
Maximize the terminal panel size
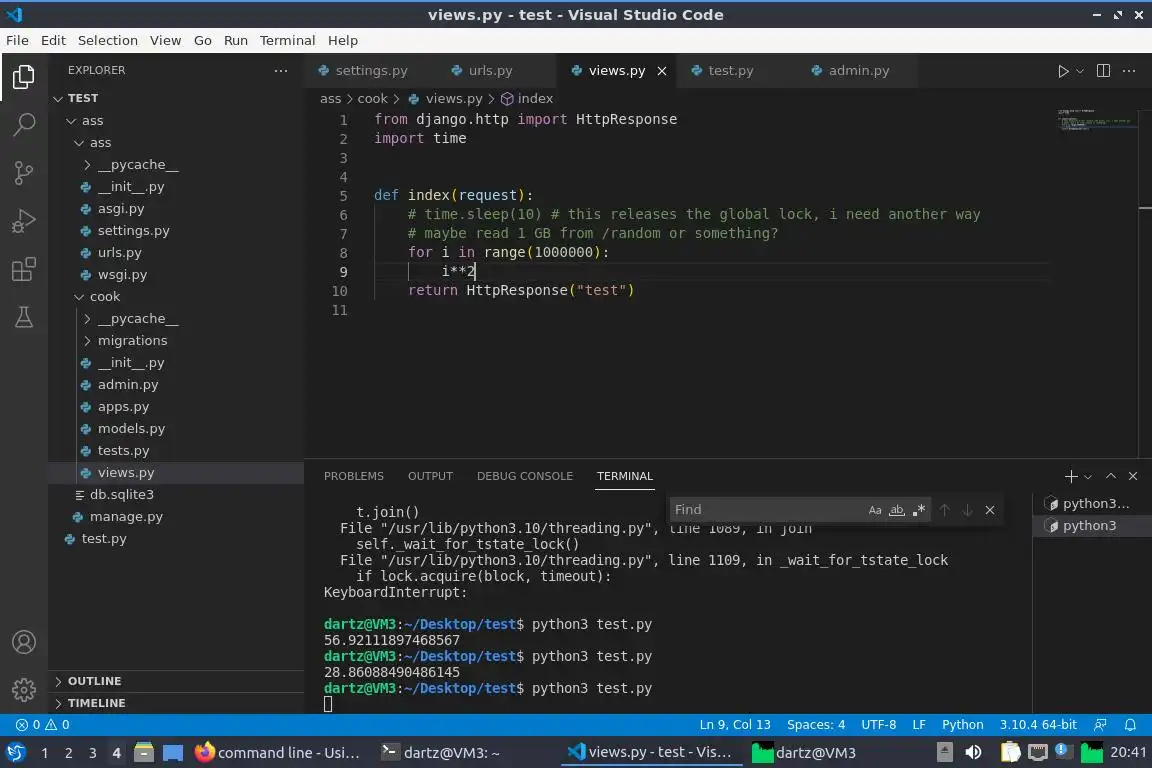pyautogui.click(x=1111, y=476)
